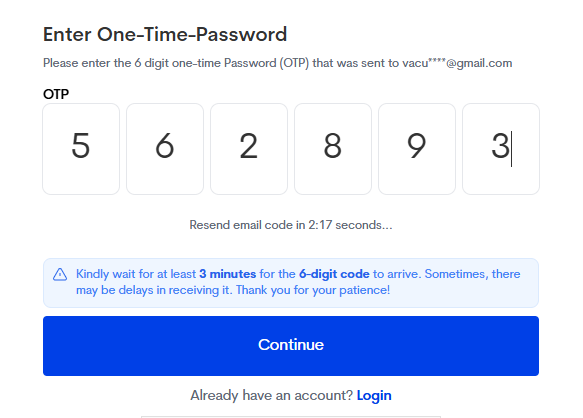583x418 pixels.
Task: Click the blue Continue button
Action: pyautogui.click(x=291, y=346)
